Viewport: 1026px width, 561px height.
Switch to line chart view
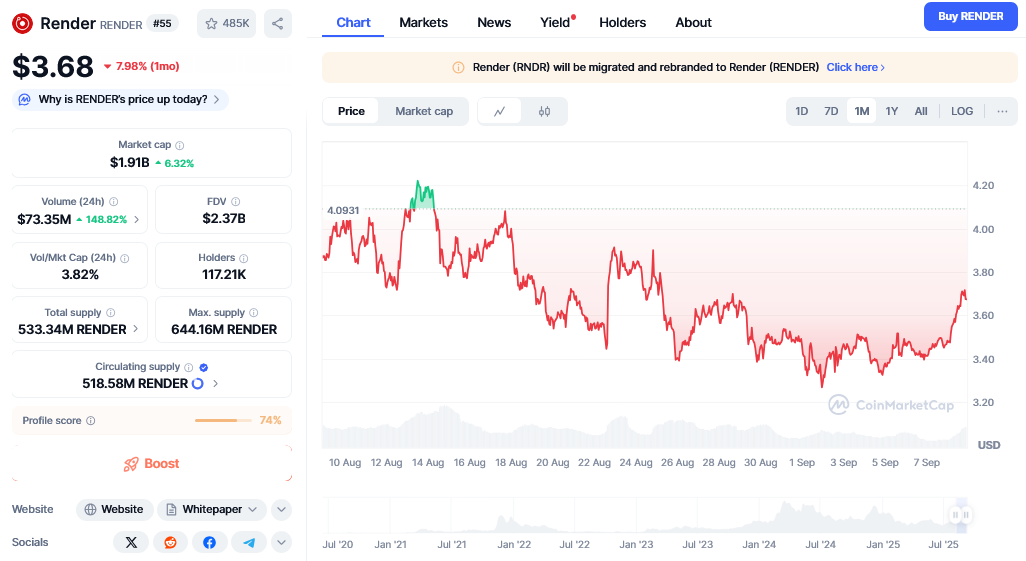click(500, 111)
